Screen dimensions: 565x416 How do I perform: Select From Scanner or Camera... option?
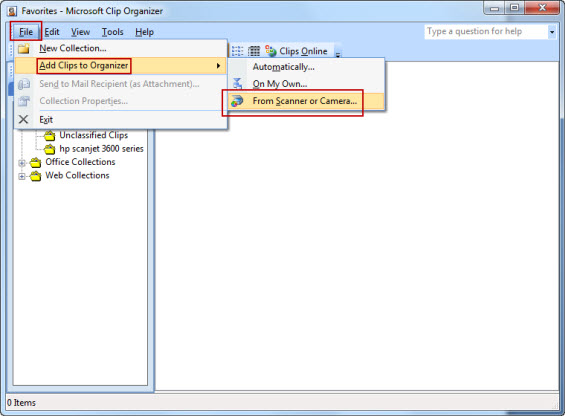[306, 101]
